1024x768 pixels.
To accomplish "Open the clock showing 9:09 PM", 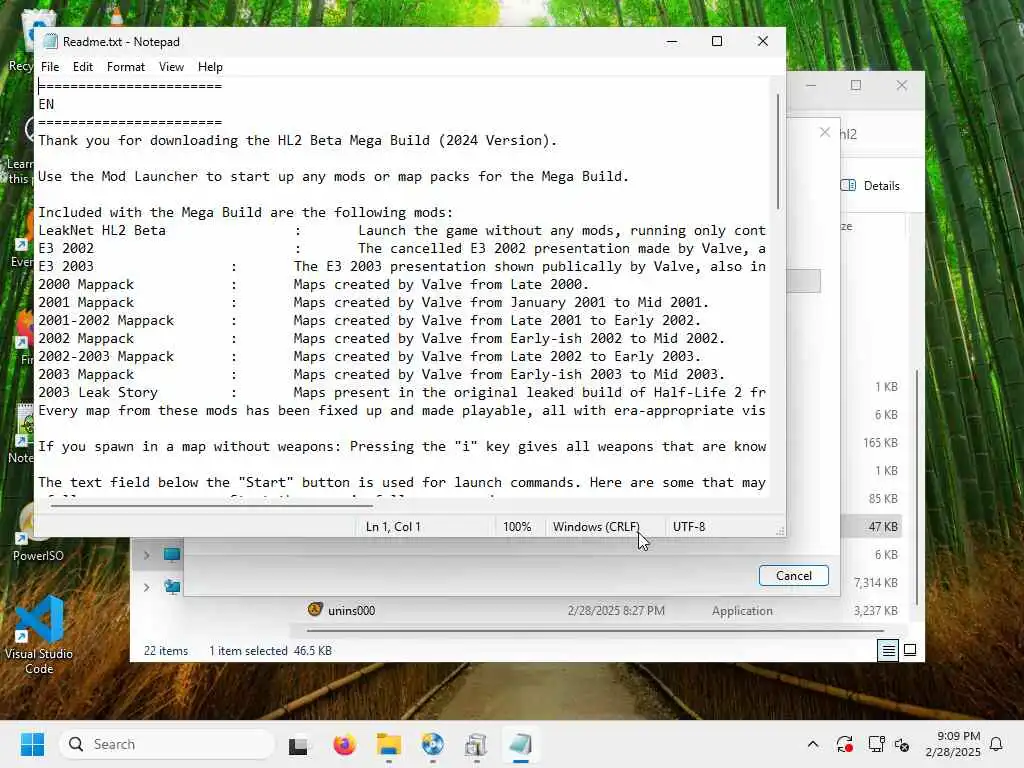I will click(953, 744).
